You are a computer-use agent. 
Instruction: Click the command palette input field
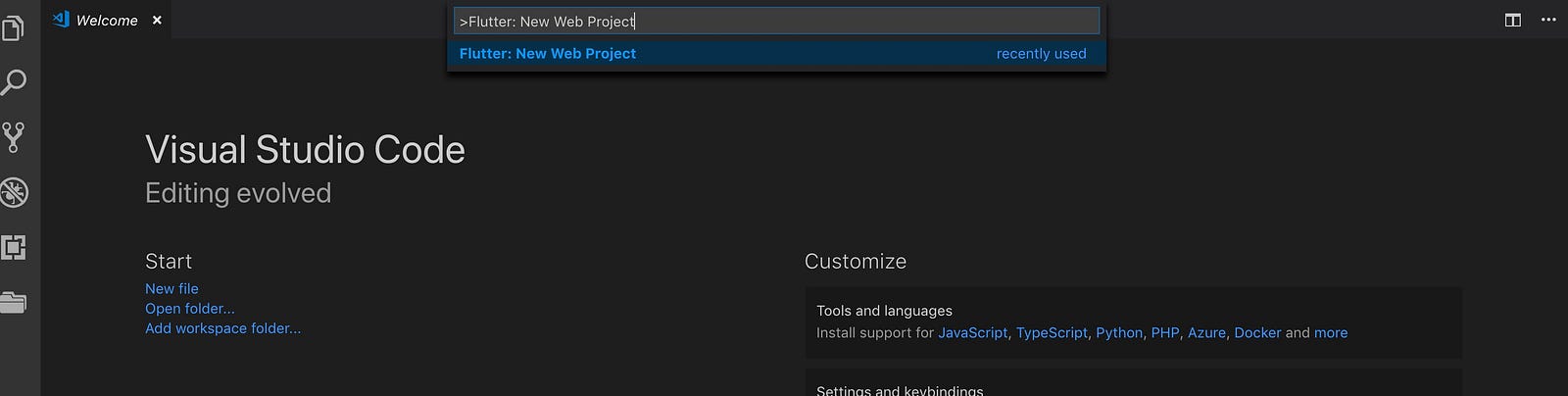pyautogui.click(x=776, y=21)
